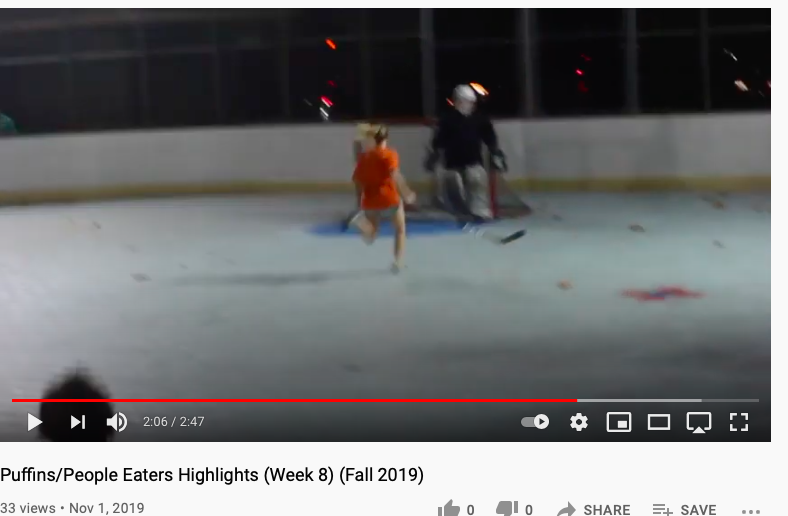Click the SAVE to playlist button
Viewport: 788px width, 516px height.
click(x=684, y=509)
